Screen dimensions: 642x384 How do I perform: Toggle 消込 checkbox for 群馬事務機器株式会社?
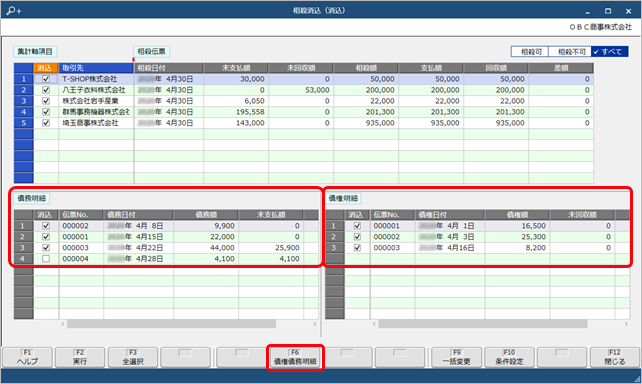tap(46, 112)
